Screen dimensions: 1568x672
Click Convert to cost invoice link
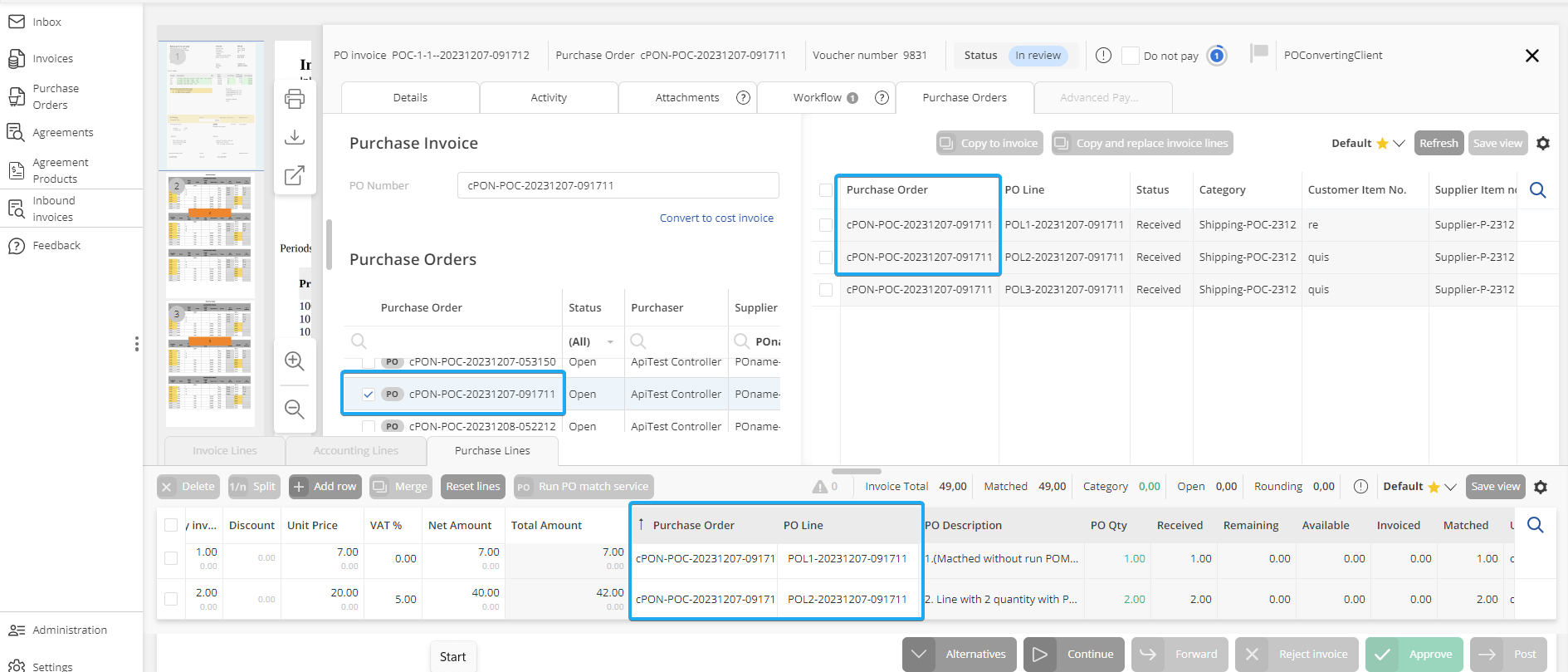tap(716, 218)
